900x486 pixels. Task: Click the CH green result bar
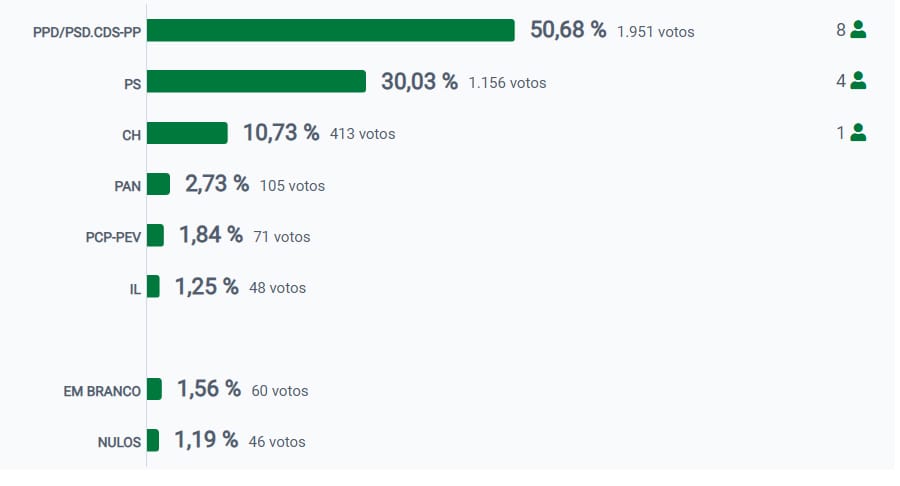[187, 133]
